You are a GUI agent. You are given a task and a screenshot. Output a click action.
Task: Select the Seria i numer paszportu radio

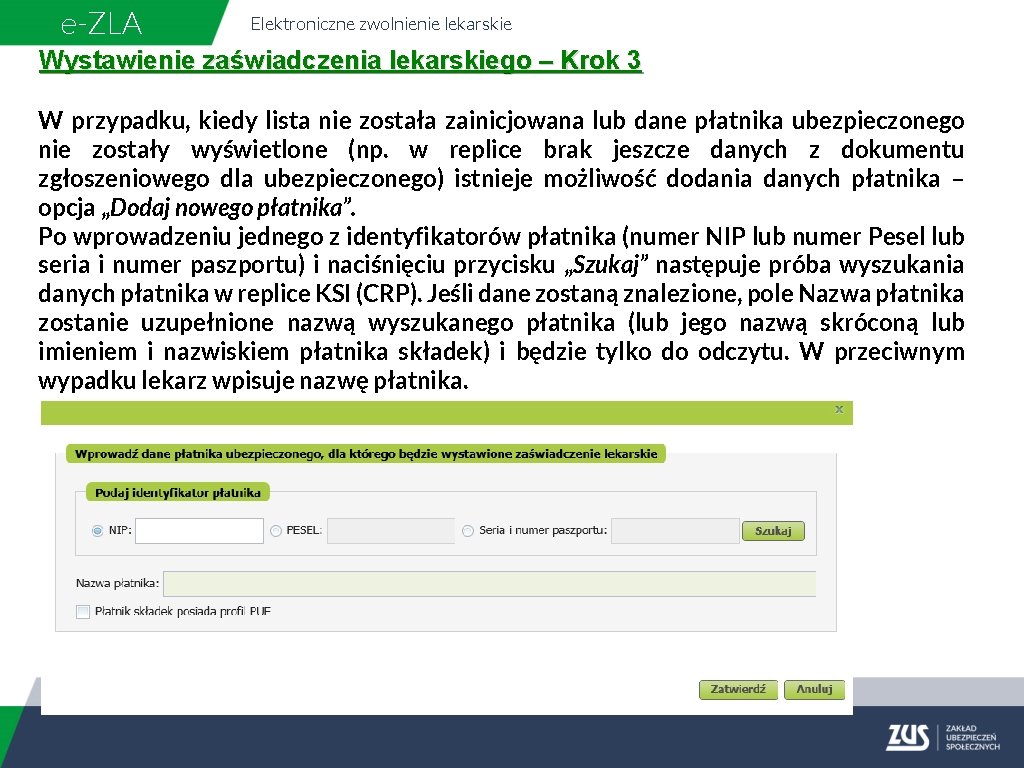[x=468, y=531]
